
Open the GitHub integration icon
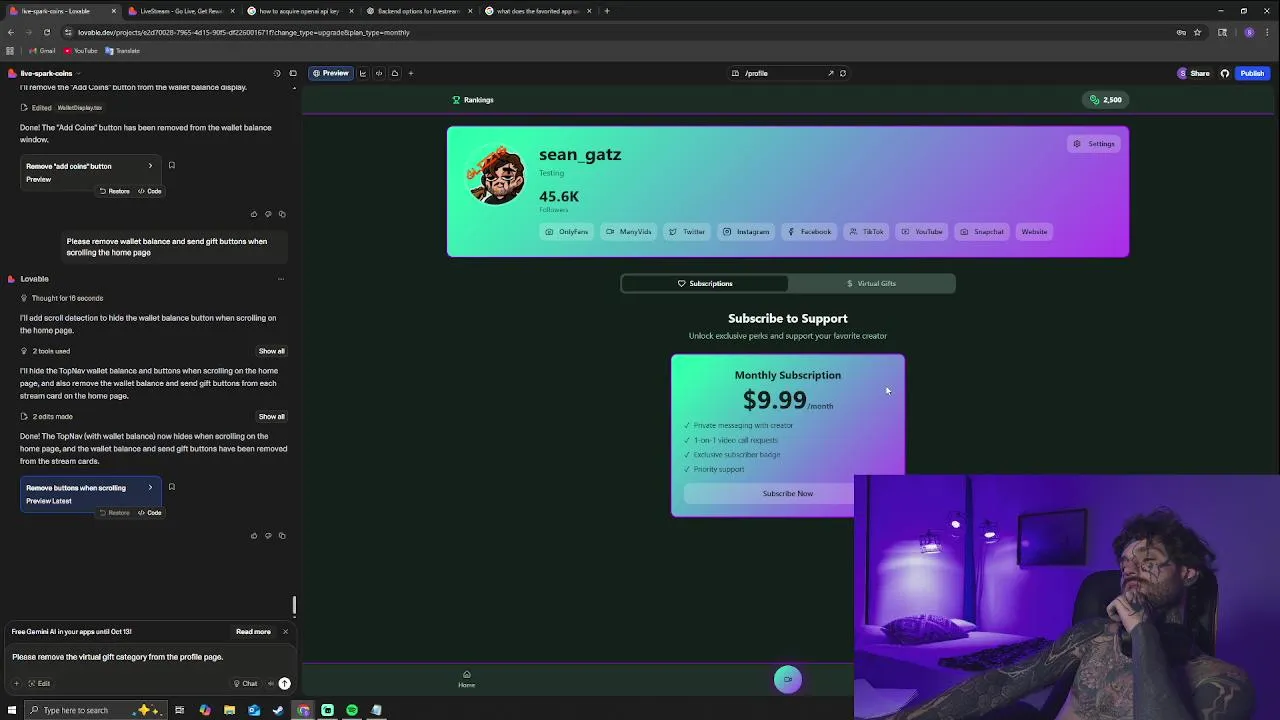[1225, 73]
